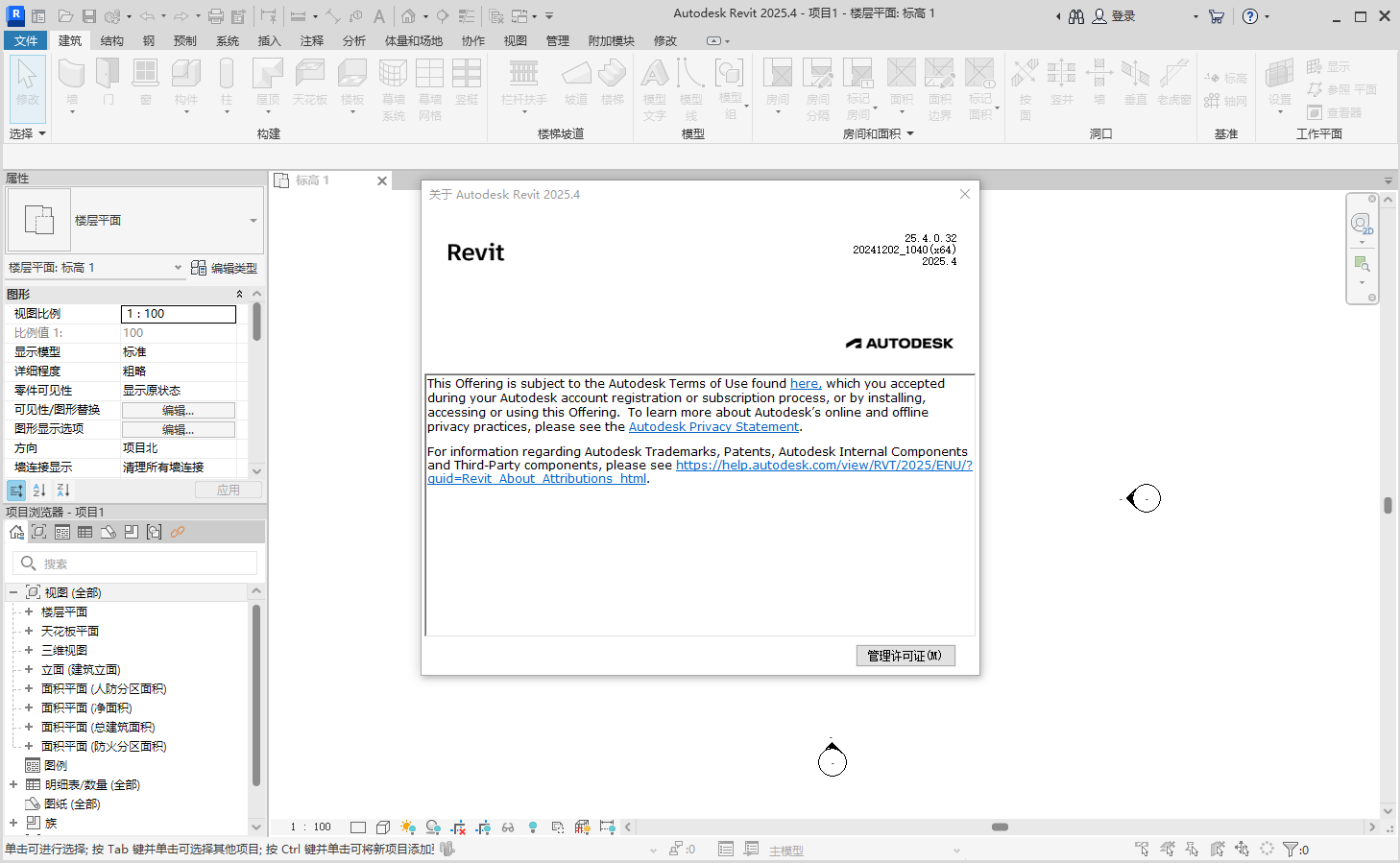Click the Default 3D view house icon

click(x=409, y=16)
